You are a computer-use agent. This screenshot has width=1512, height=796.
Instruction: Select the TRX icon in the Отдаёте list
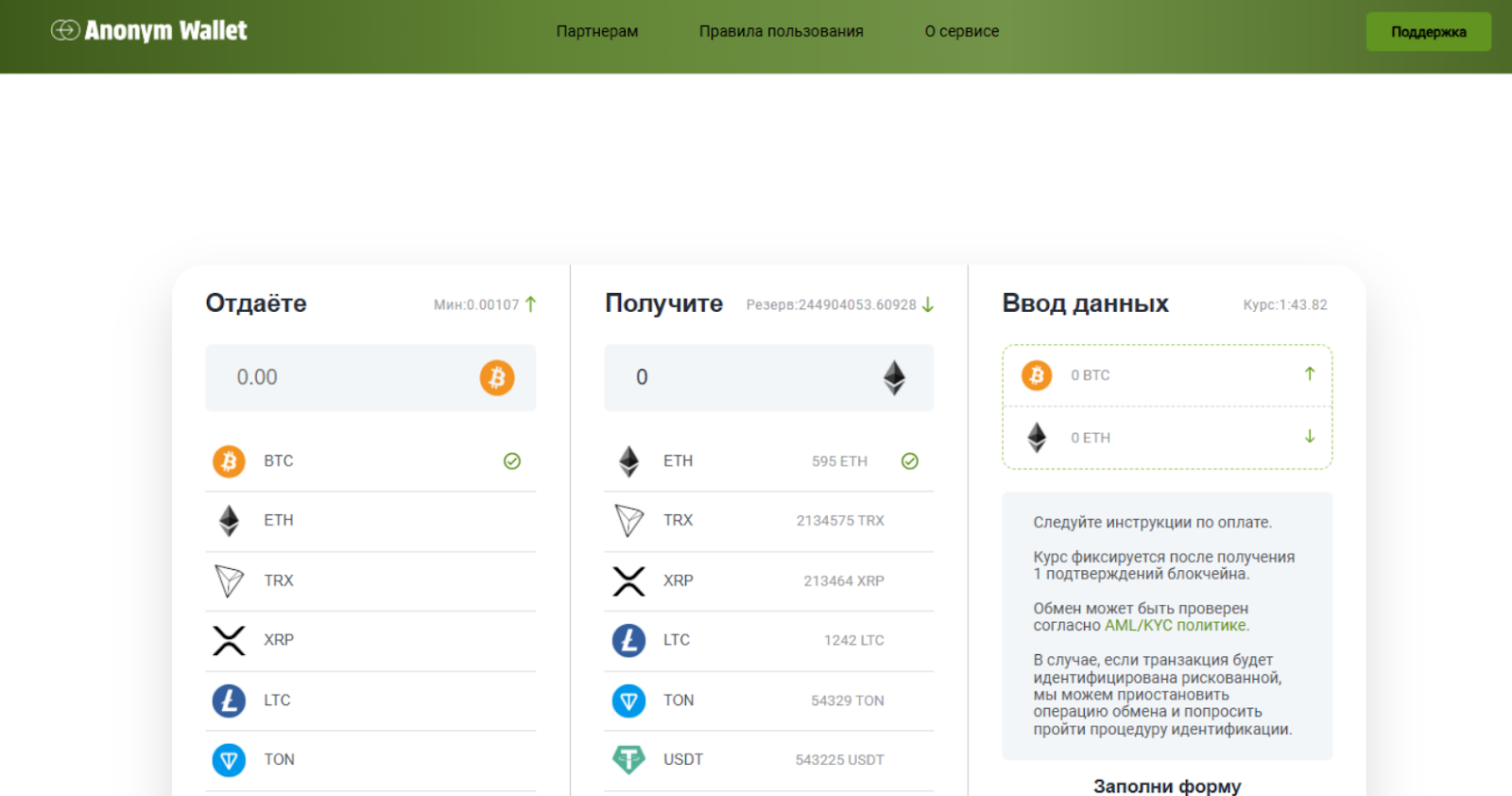click(x=229, y=580)
